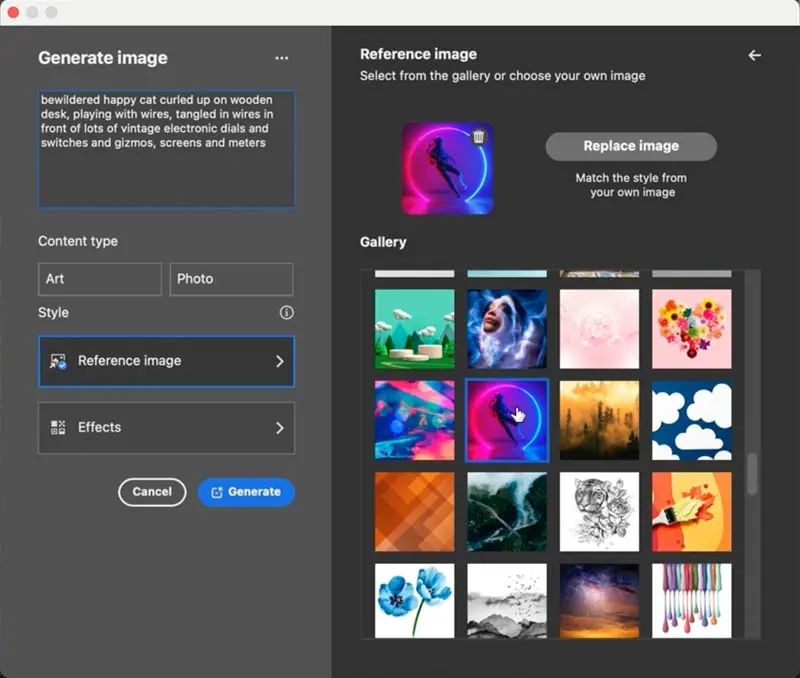Click the trash icon on reference image
800x678 pixels.
tap(478, 137)
